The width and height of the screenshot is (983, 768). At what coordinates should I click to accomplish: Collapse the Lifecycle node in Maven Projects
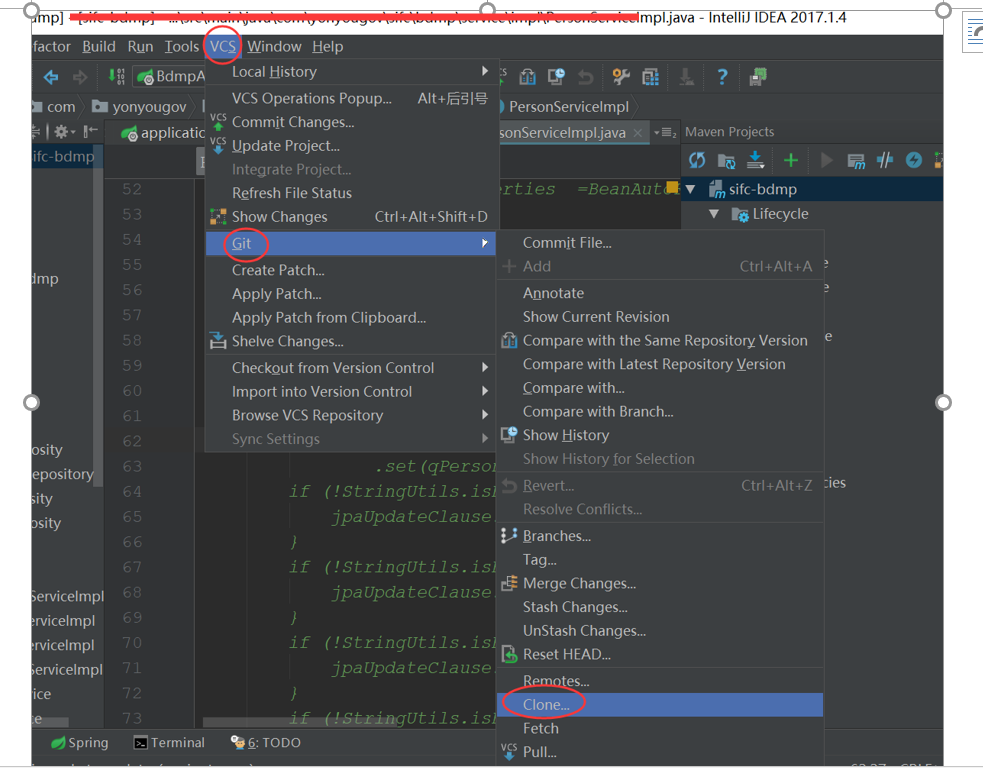pyautogui.click(x=714, y=213)
